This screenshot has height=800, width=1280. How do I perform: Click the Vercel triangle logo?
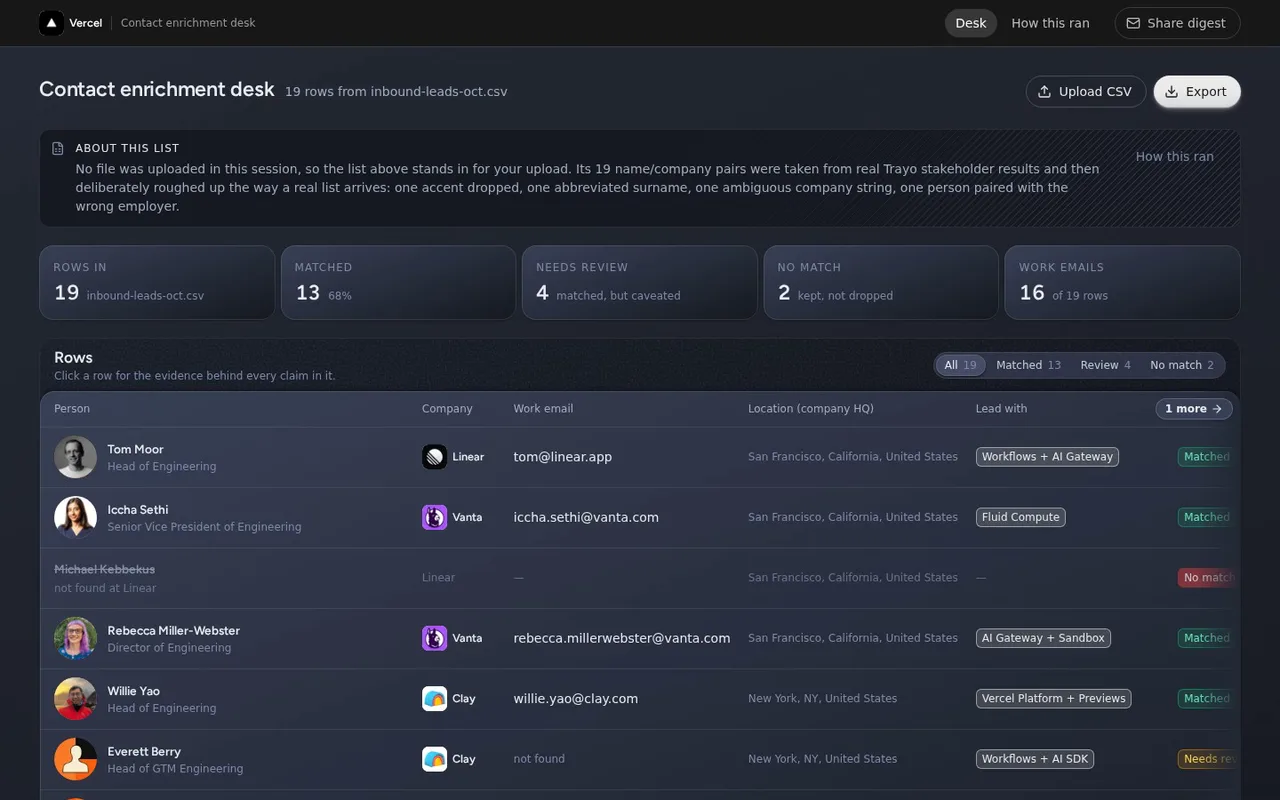point(51,23)
